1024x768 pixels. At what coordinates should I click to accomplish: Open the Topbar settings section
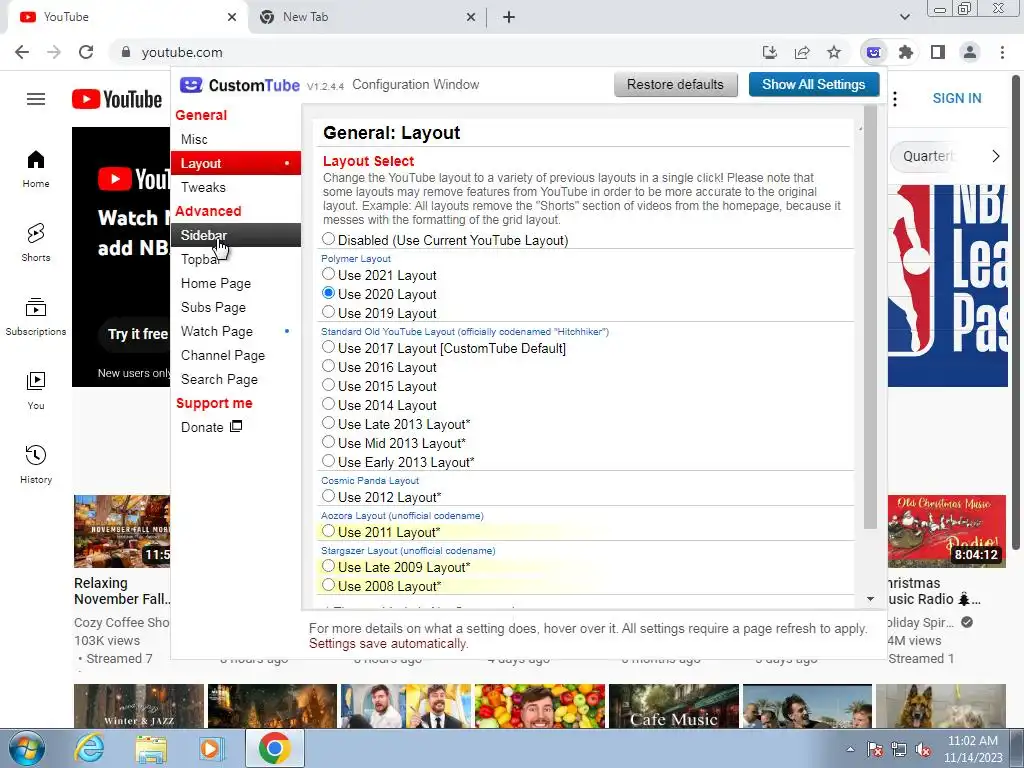[x=236, y=259]
